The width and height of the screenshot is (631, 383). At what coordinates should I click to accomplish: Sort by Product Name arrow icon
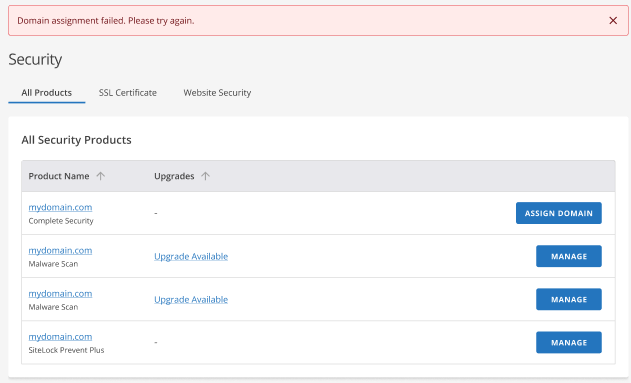[101, 176]
